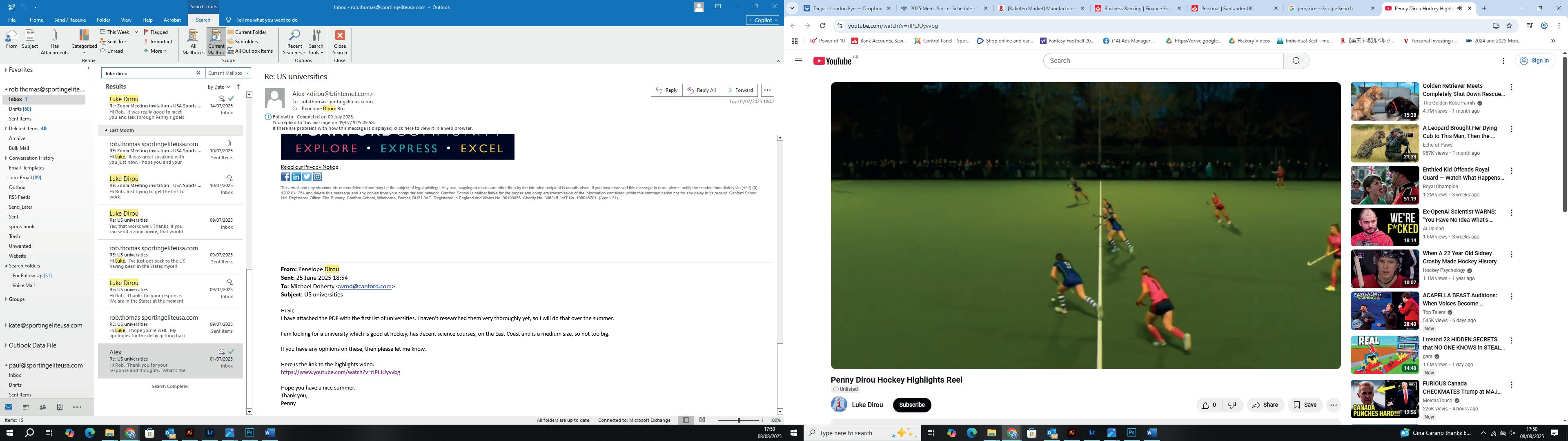The width and height of the screenshot is (1568, 441).
Task: Expand the Favorites folder group
Action: coord(6,70)
